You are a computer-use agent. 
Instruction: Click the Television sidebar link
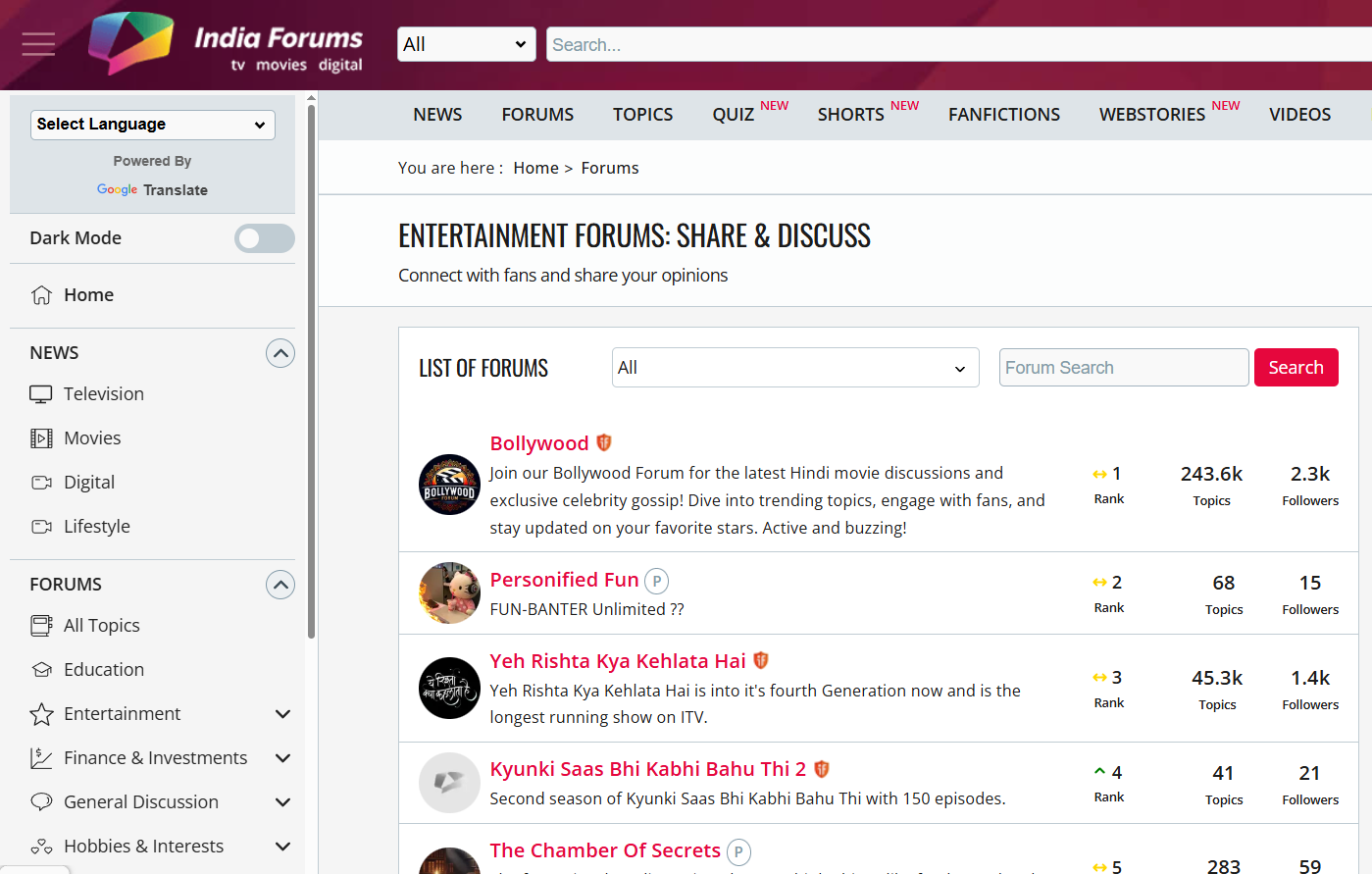[104, 394]
